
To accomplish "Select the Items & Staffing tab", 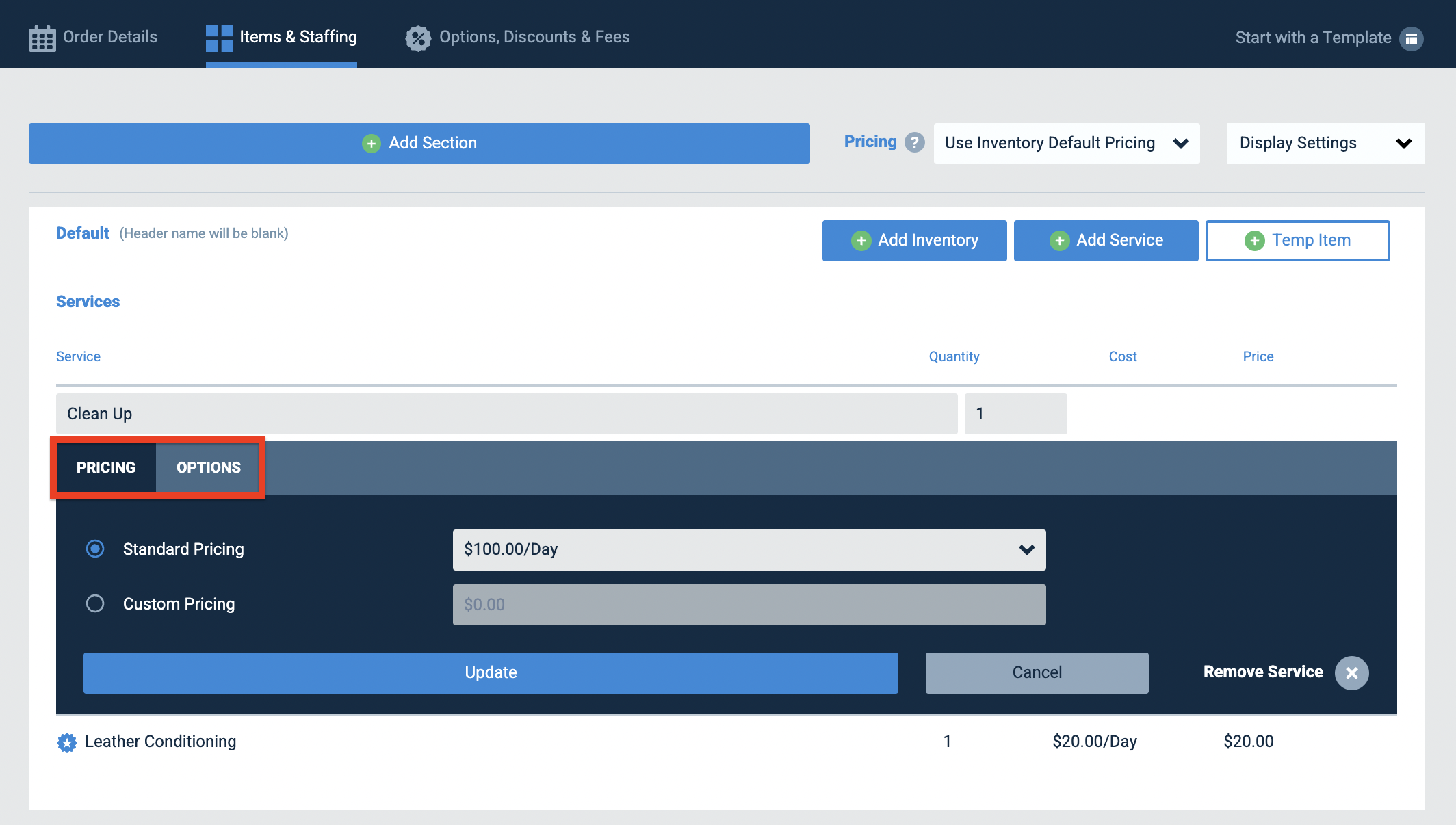I will (281, 37).
